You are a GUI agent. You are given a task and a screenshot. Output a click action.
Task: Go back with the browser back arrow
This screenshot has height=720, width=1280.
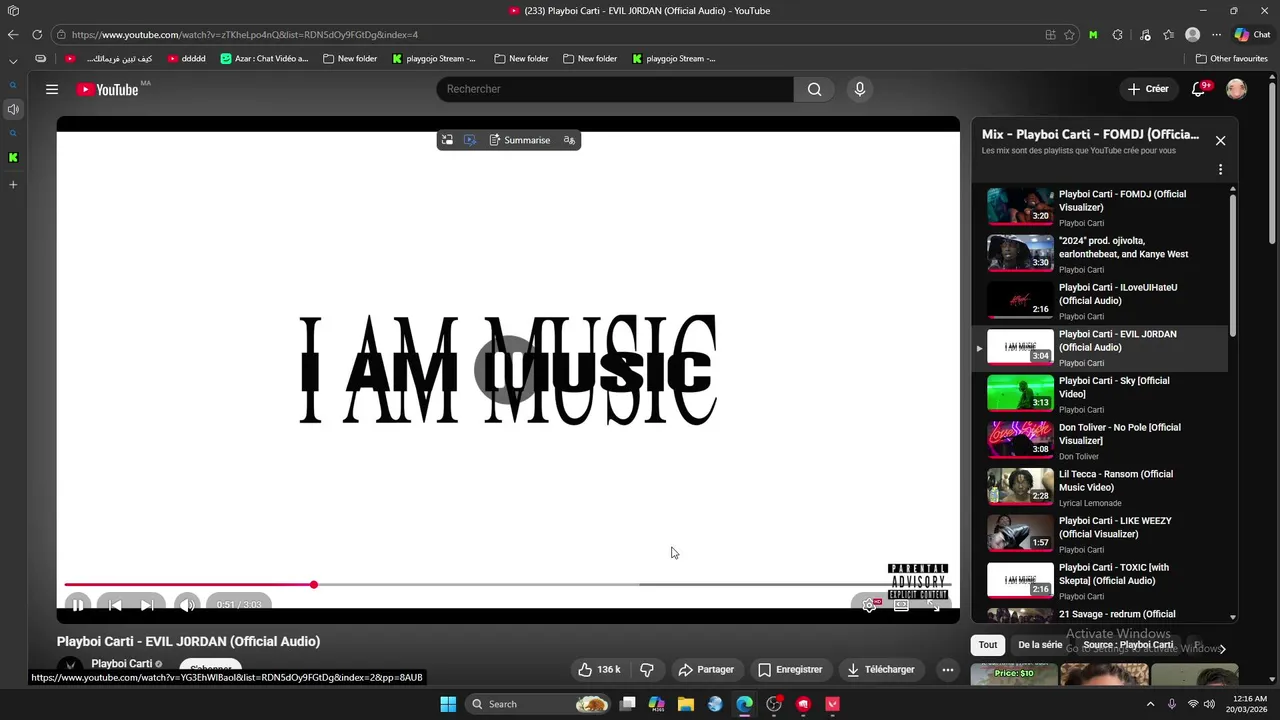[x=13, y=34]
